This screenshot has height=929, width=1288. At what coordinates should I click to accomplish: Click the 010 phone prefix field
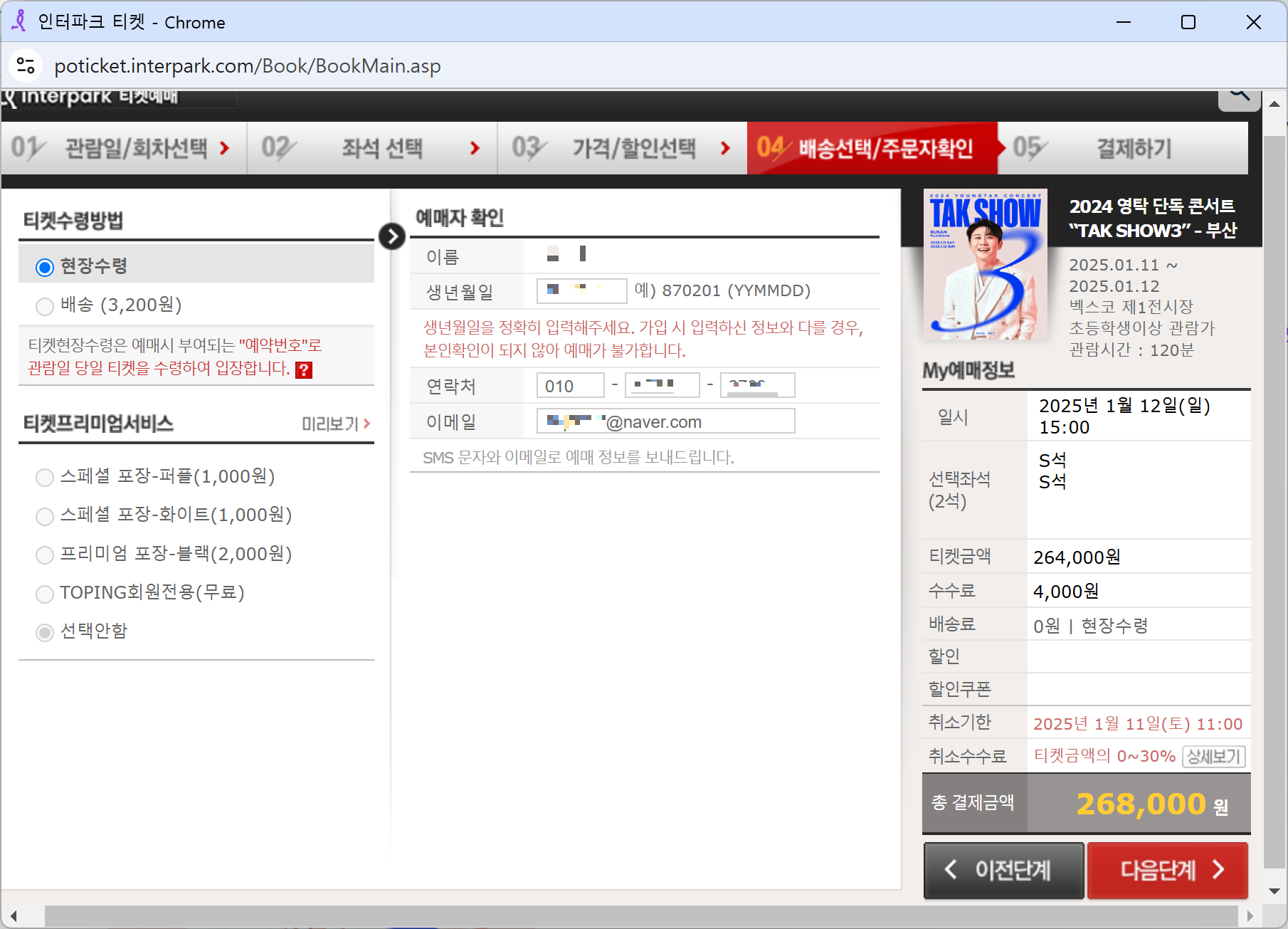click(570, 386)
